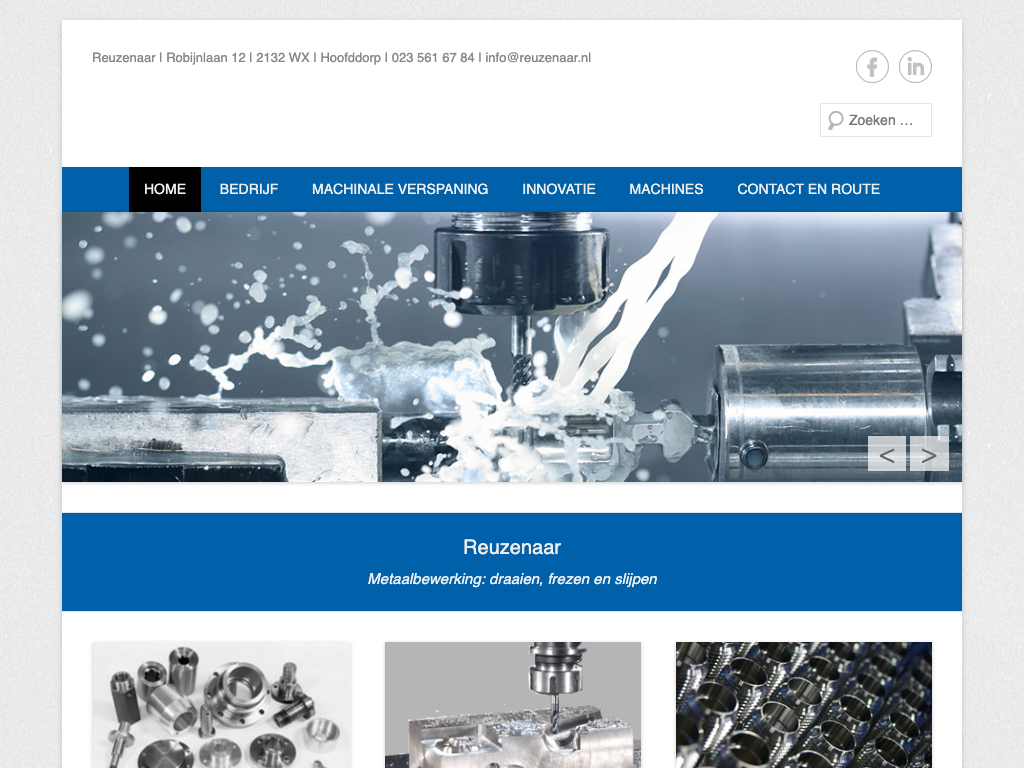Open thumbnail of assorted turned metal parts
The width and height of the screenshot is (1024, 768).
[221, 705]
